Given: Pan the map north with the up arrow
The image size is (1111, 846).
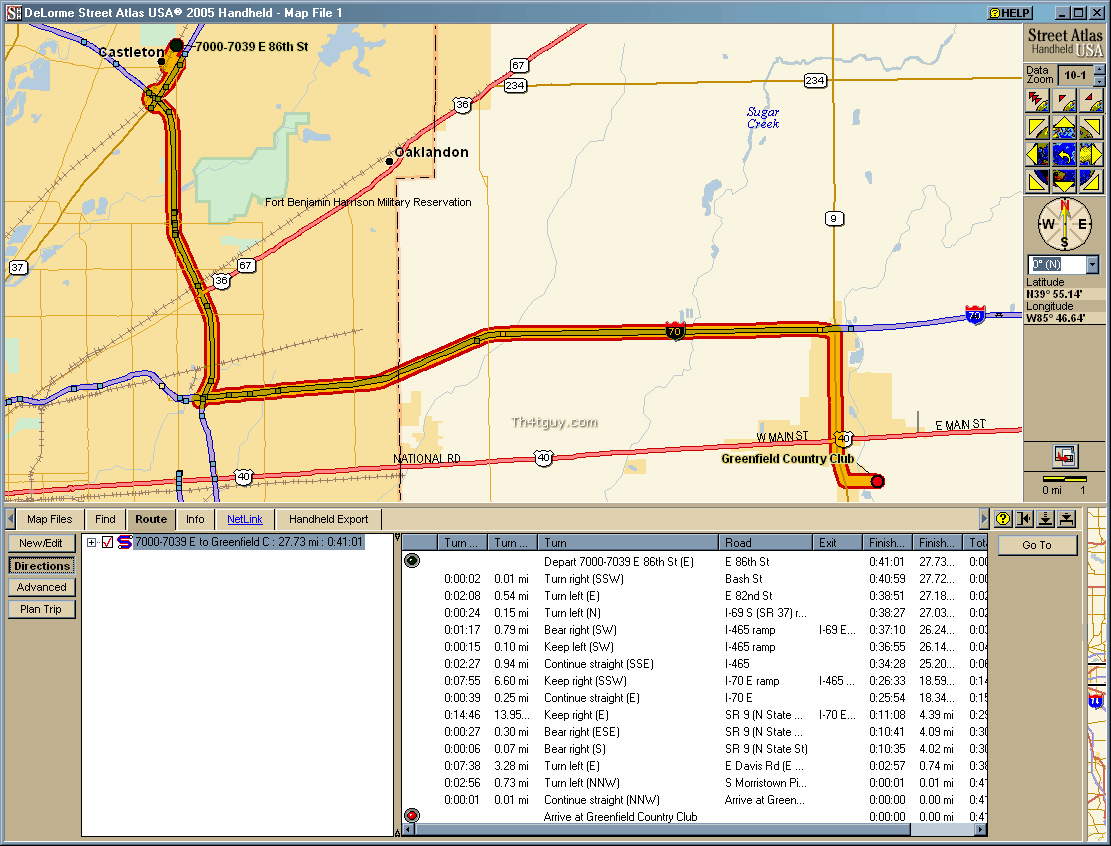Looking at the screenshot, I should 1064,128.
